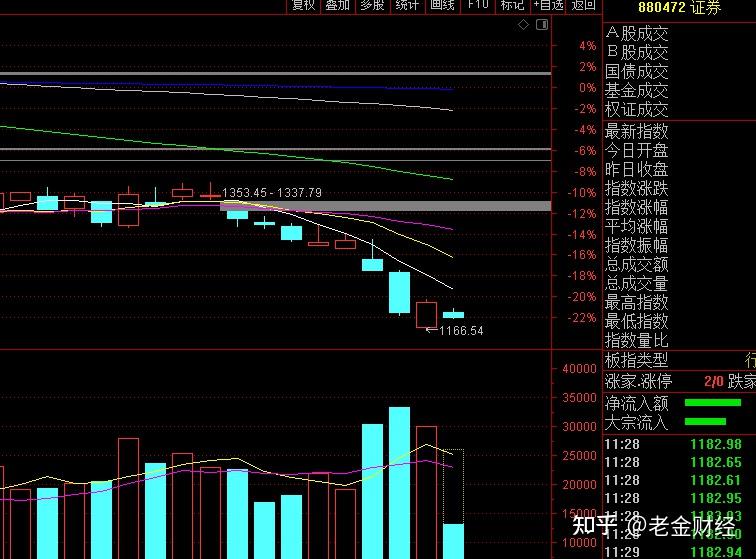Image resolution: width=756 pixels, height=559 pixels.
Task: Activate the 画线 drawing tool
Action: point(442,5)
